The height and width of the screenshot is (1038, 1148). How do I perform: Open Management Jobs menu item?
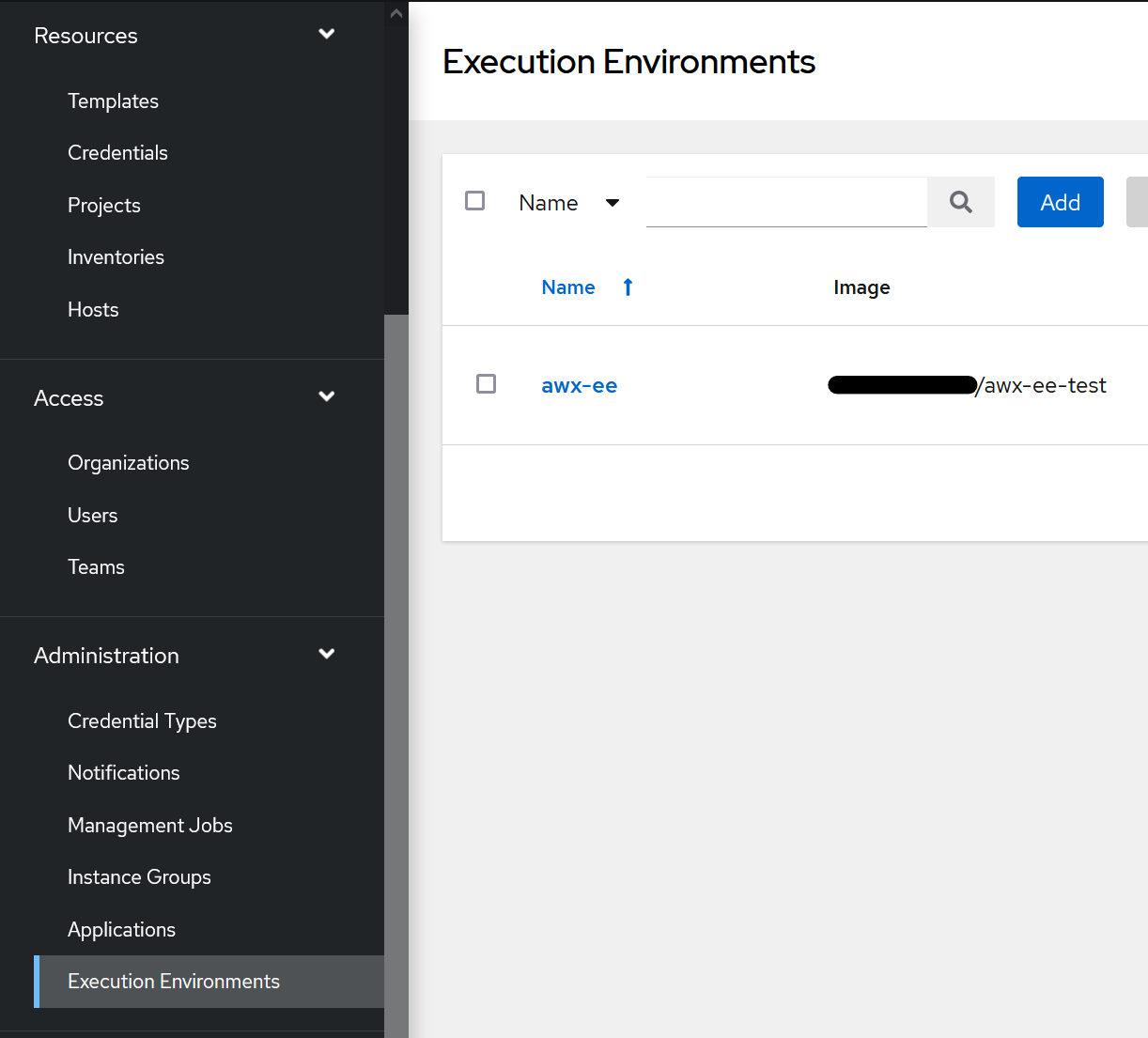pos(150,826)
